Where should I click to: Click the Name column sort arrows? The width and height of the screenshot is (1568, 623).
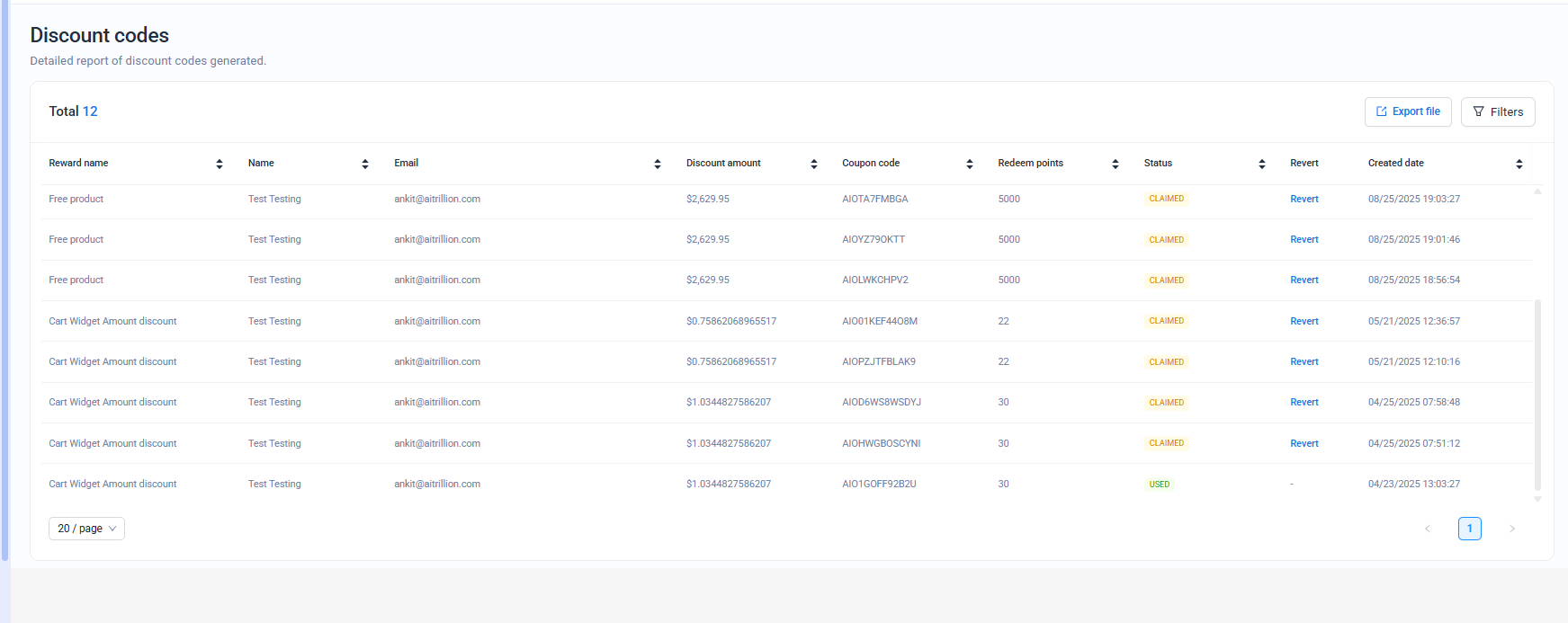[365, 164]
